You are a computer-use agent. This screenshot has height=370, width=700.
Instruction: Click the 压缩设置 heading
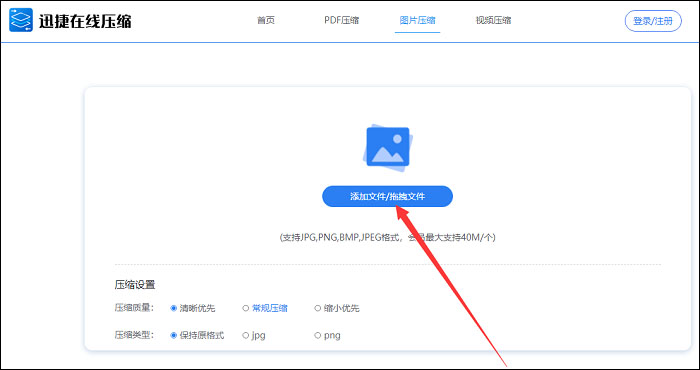135,285
